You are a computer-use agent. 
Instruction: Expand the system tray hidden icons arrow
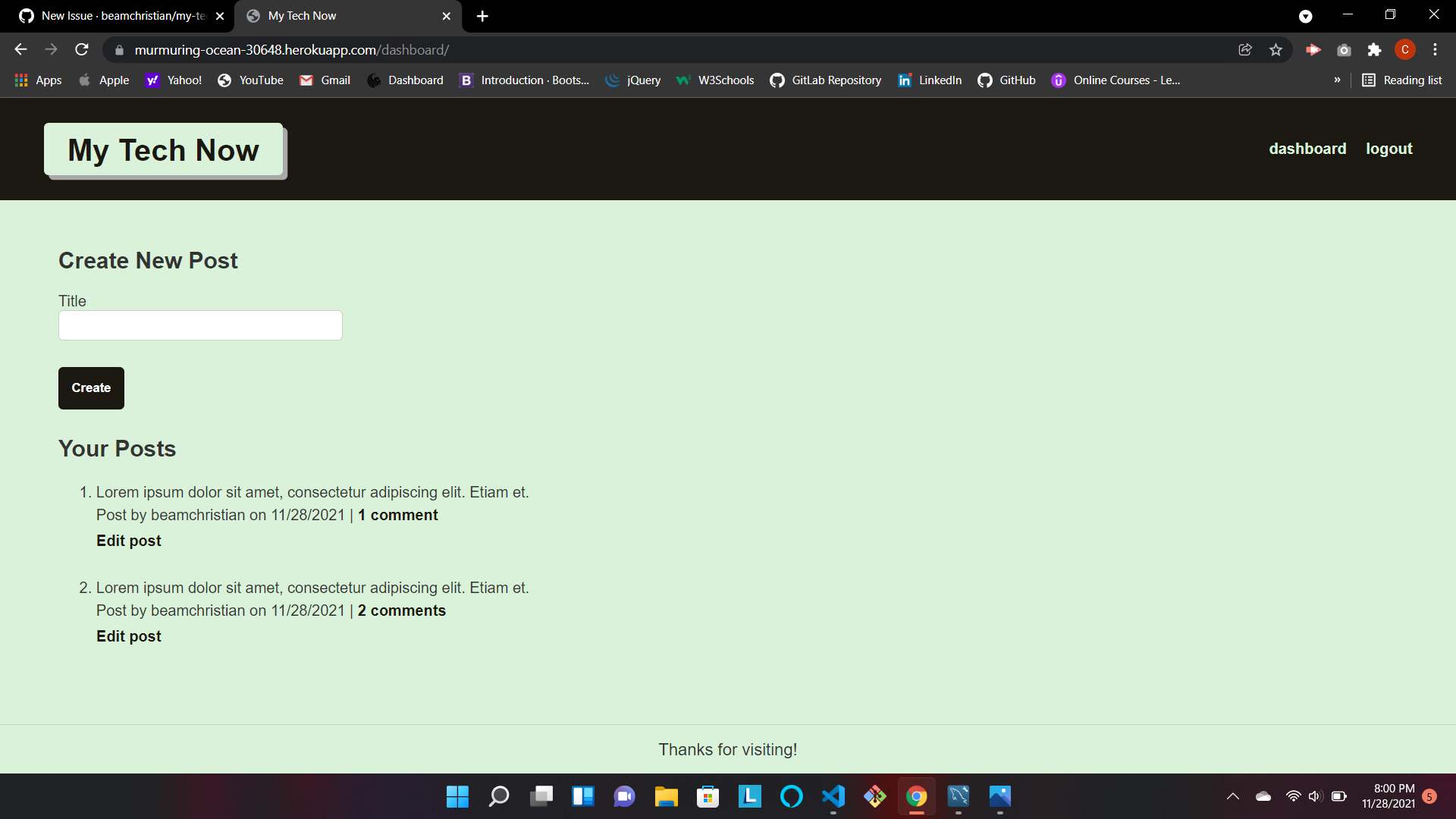click(1233, 796)
